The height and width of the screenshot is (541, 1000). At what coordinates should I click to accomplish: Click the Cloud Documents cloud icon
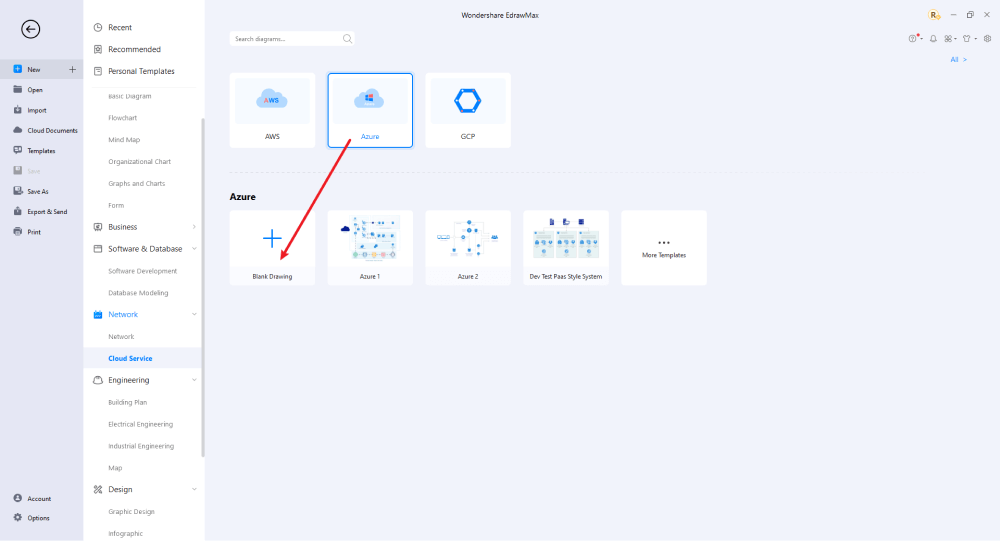pos(18,130)
